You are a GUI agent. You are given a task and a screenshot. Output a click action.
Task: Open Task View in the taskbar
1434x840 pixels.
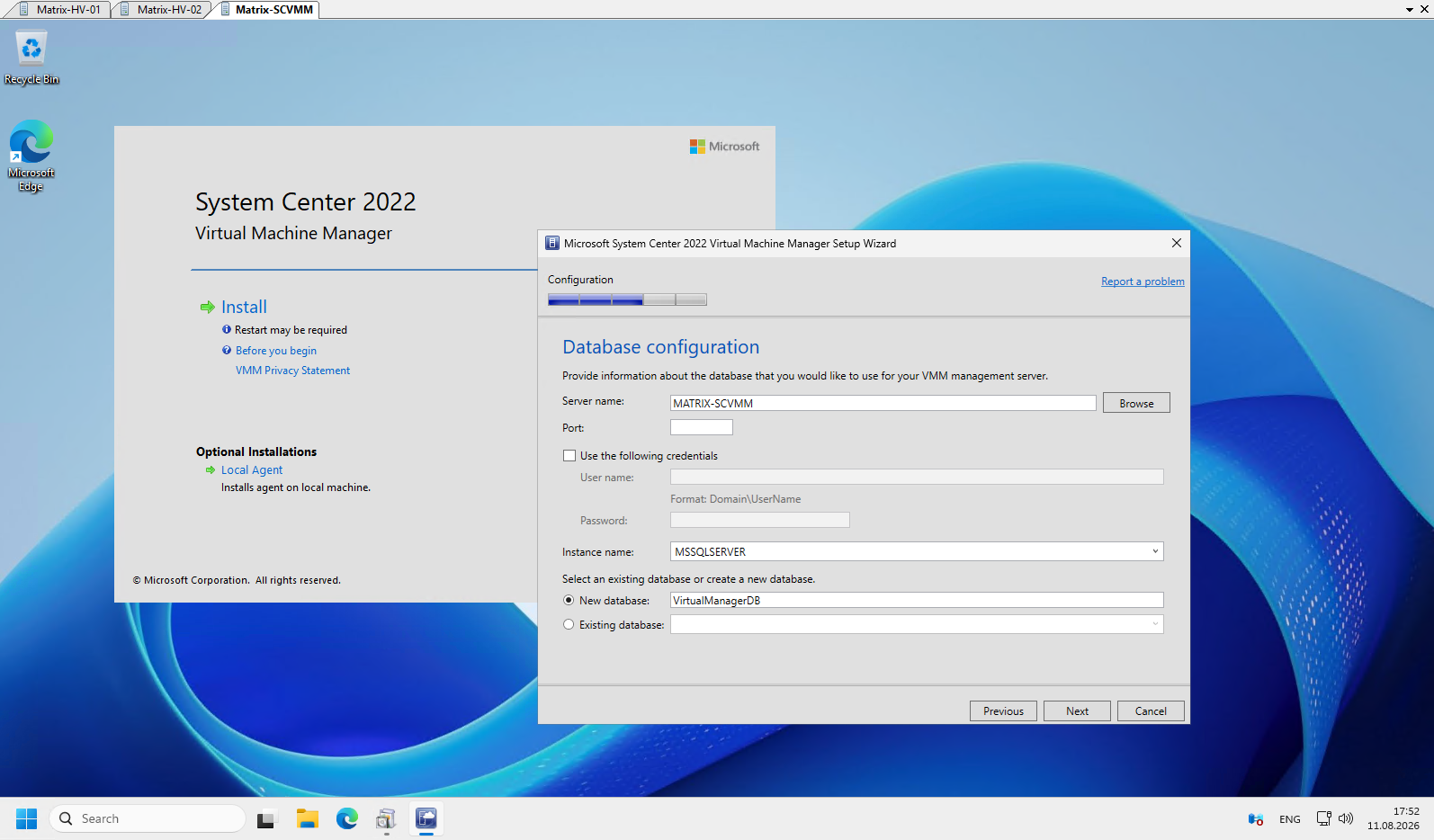266,819
